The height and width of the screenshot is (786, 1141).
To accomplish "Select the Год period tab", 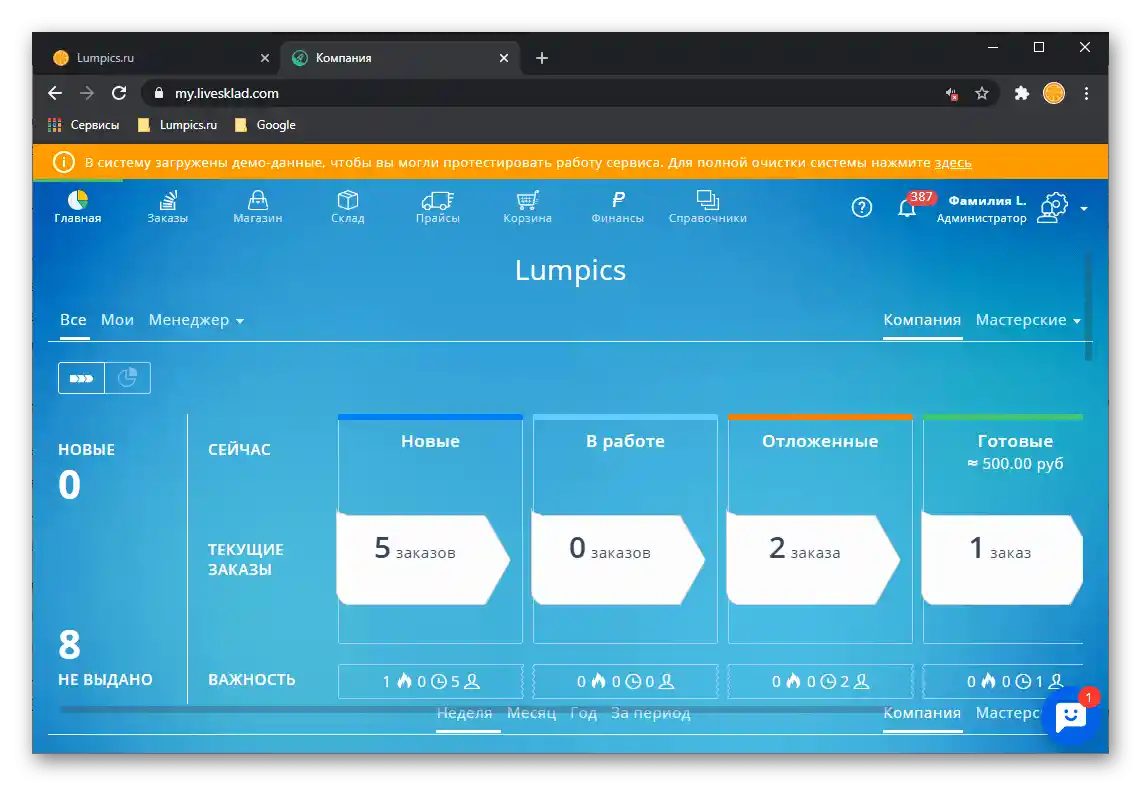I will tap(584, 713).
